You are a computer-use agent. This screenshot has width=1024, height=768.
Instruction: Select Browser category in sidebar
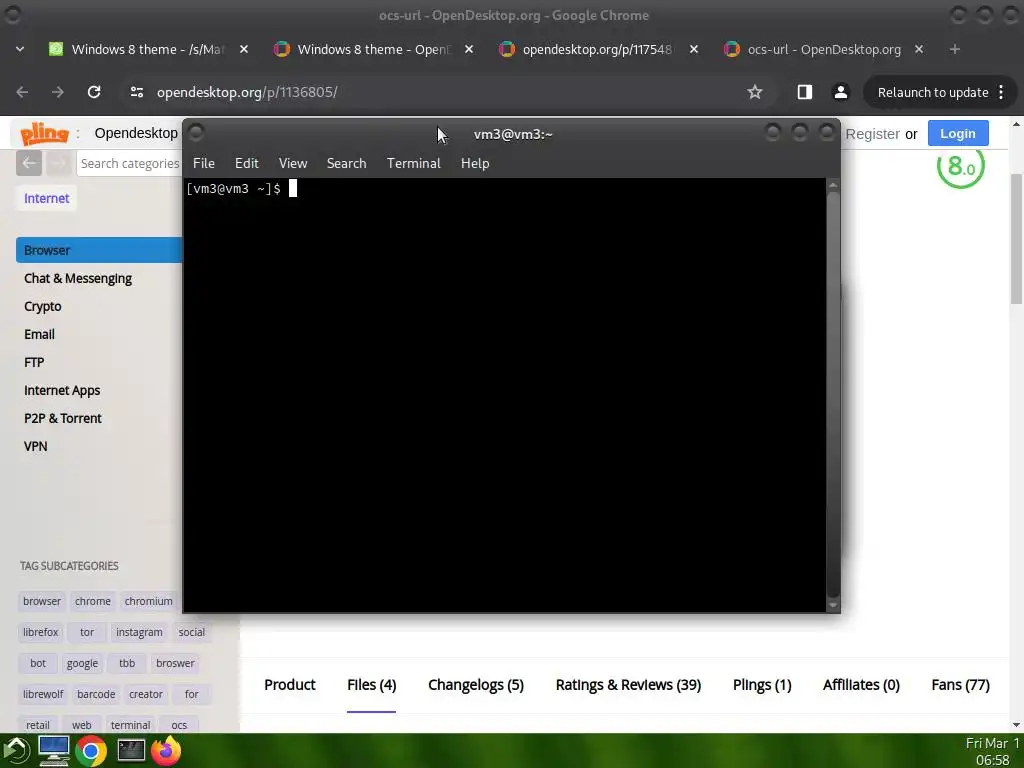point(99,250)
